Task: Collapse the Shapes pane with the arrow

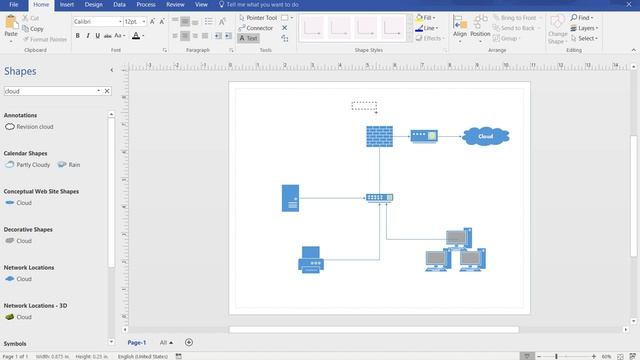Action: pos(112,70)
